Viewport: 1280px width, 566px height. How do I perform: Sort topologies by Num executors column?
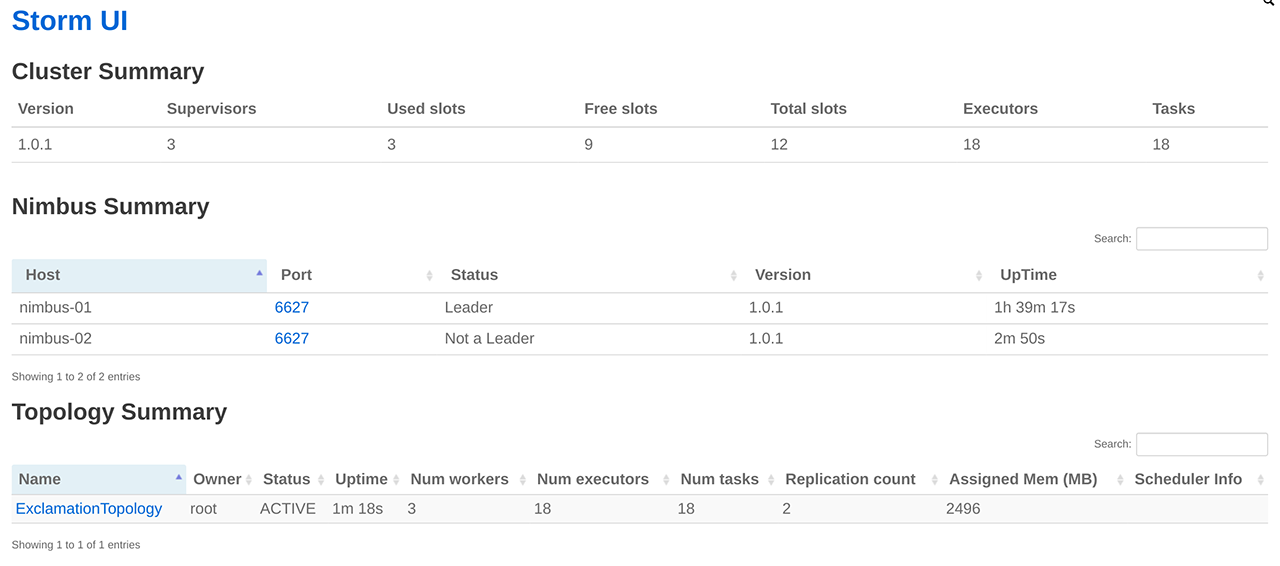(593, 479)
